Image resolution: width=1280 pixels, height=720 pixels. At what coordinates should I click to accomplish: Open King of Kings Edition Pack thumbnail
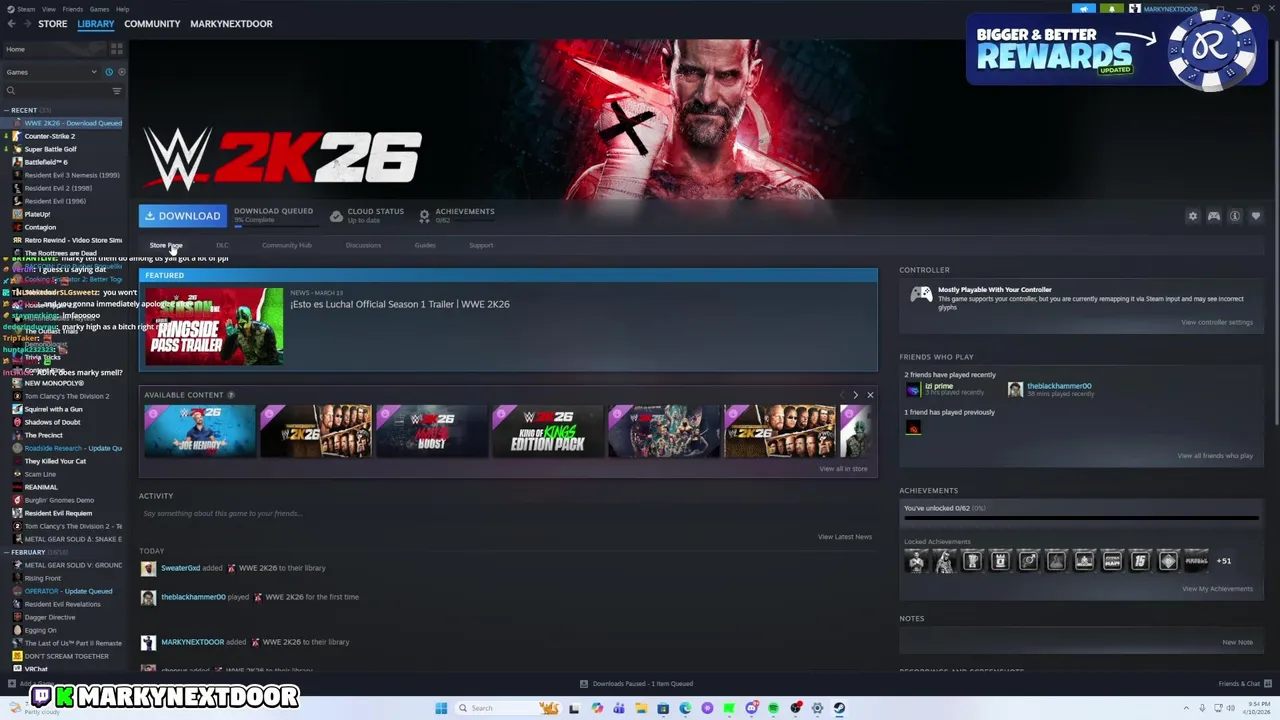(x=548, y=431)
